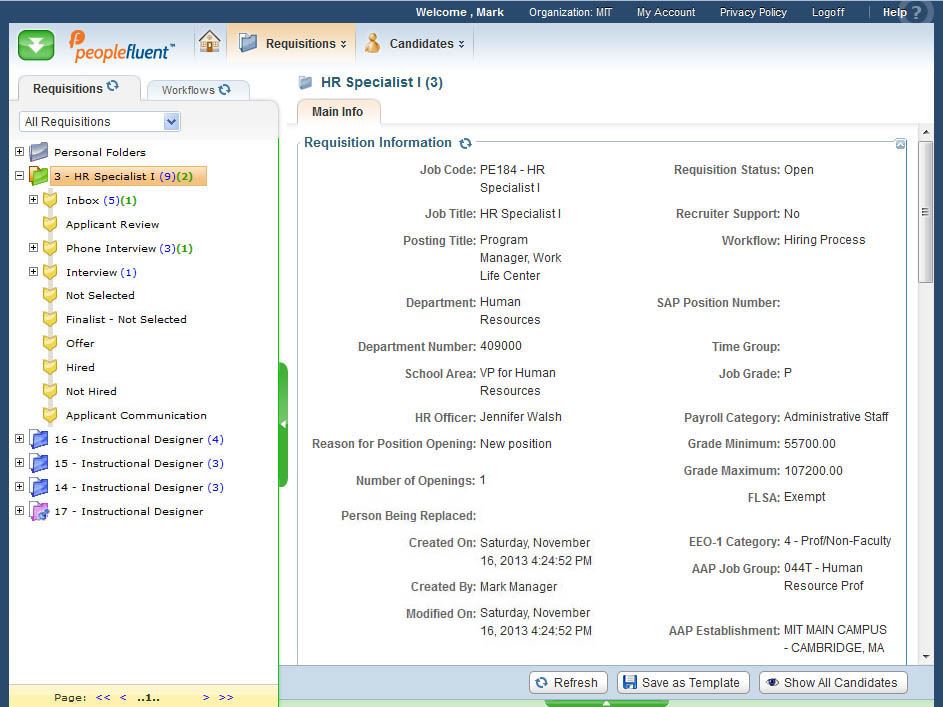This screenshot has height=707, width=943.
Task: Click the Save as Template button
Action: 682,683
